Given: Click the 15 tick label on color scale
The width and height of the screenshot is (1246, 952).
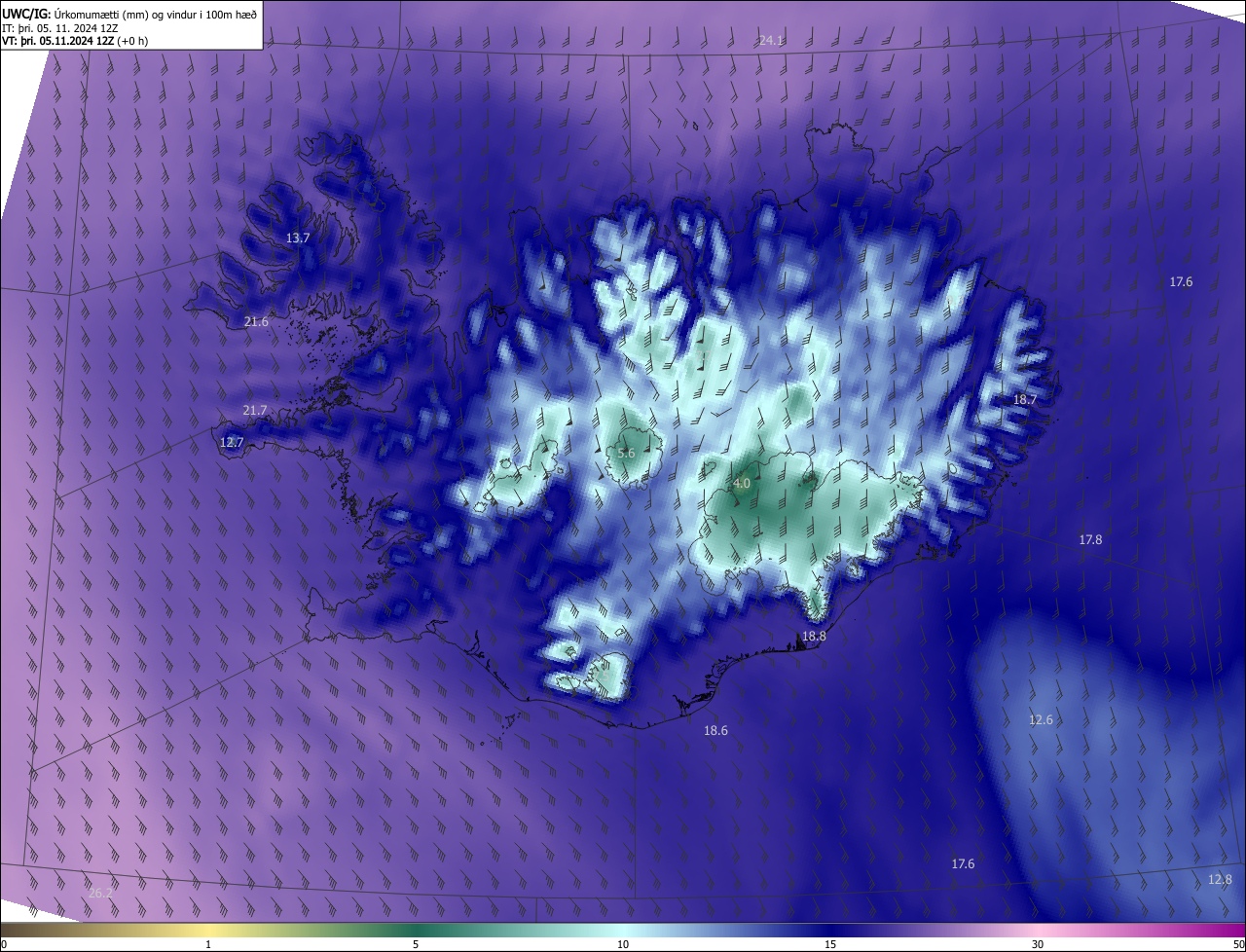Looking at the screenshot, I should (830, 945).
